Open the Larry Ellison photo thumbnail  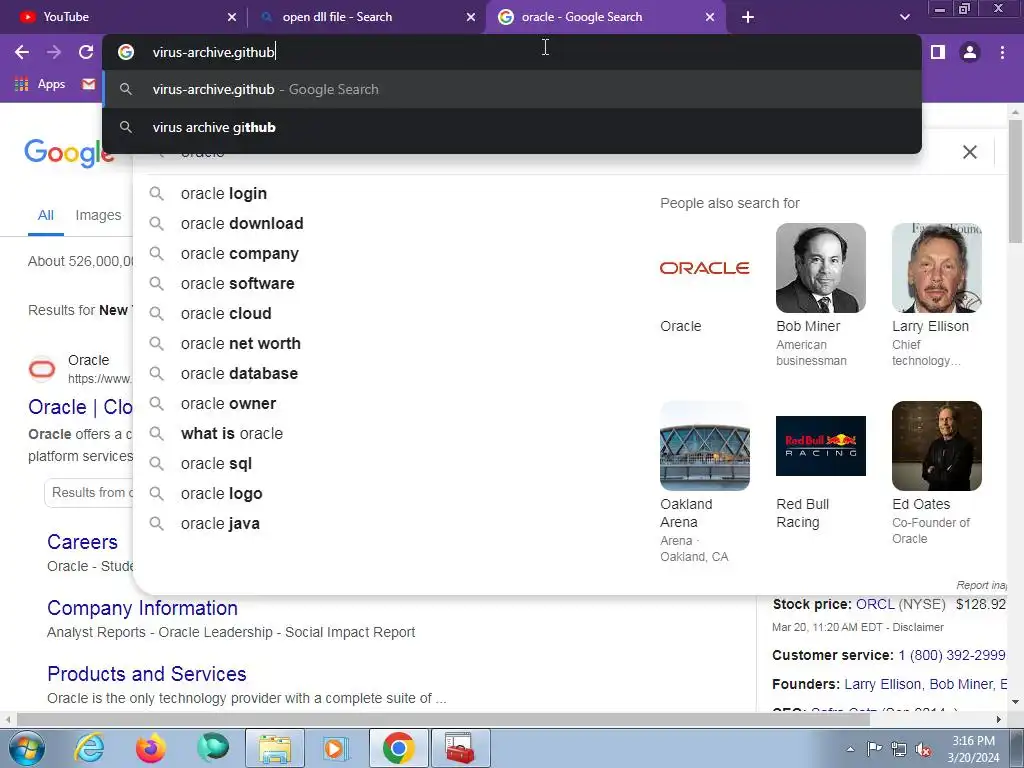(x=937, y=268)
